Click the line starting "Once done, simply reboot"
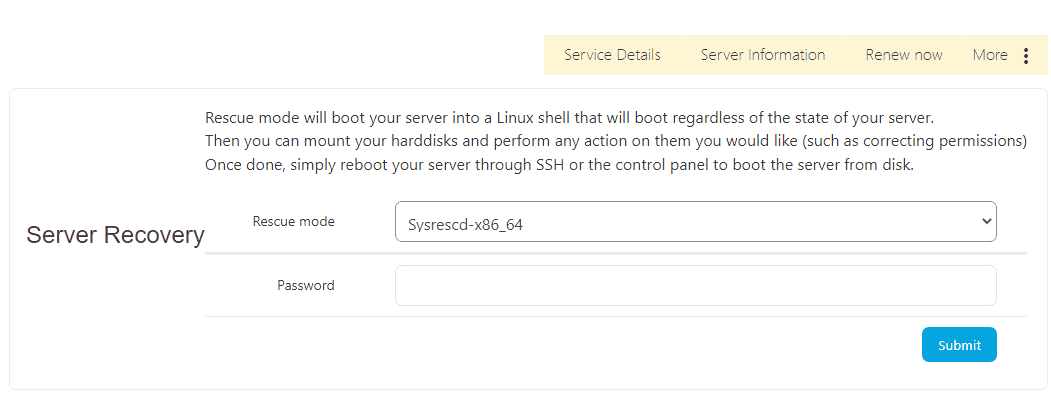Screen dimensions: 1051x419 (x=559, y=165)
